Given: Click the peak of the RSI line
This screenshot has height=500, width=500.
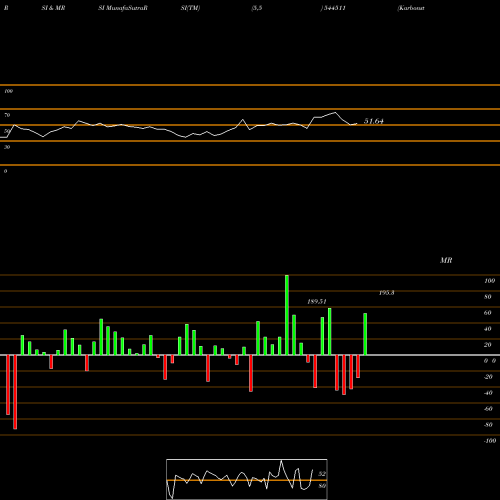Looking at the screenshot, I should tap(335, 113).
